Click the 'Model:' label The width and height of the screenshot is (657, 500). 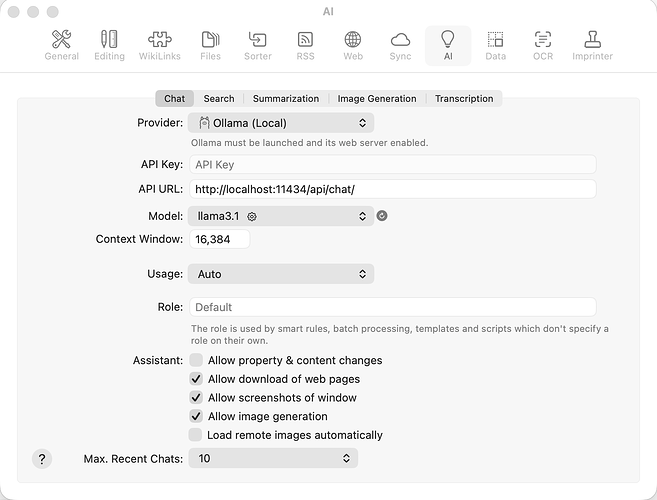pyautogui.click(x=166, y=216)
